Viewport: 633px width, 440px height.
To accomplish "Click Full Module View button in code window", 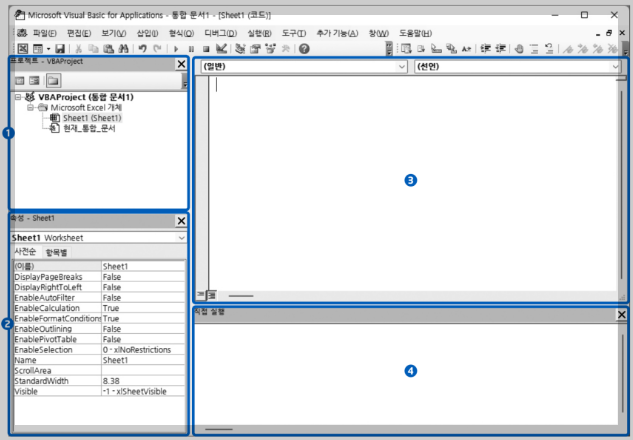I will (x=212, y=295).
